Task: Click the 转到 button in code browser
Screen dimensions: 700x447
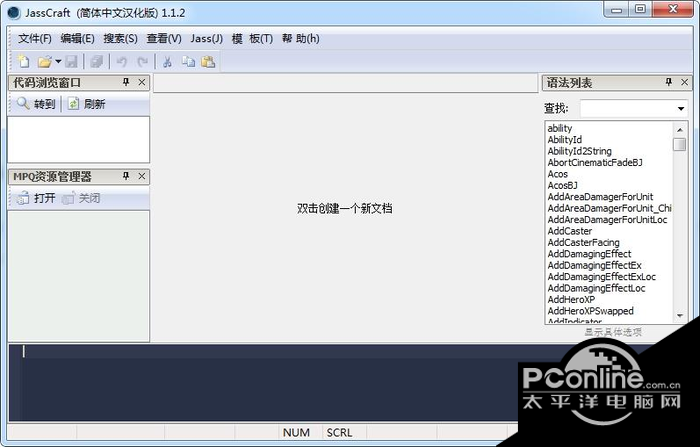Action: [x=36, y=104]
